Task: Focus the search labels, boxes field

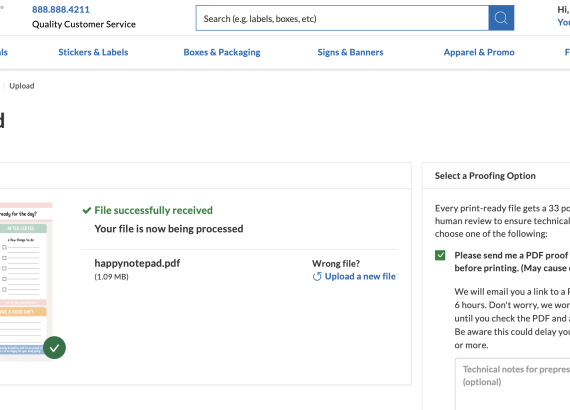Action: [x=342, y=18]
